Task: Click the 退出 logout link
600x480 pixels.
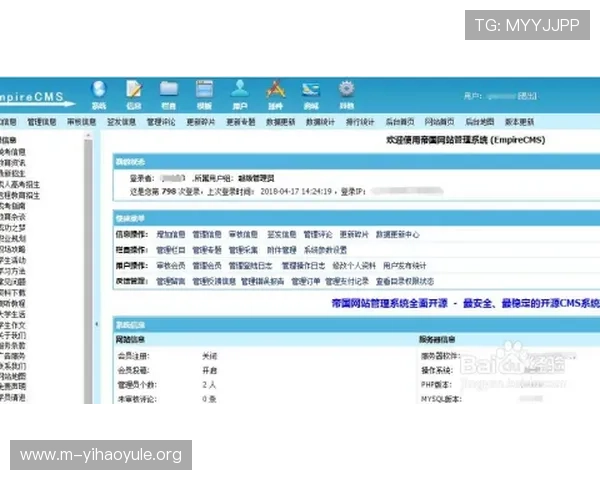Action: pyautogui.click(x=527, y=96)
